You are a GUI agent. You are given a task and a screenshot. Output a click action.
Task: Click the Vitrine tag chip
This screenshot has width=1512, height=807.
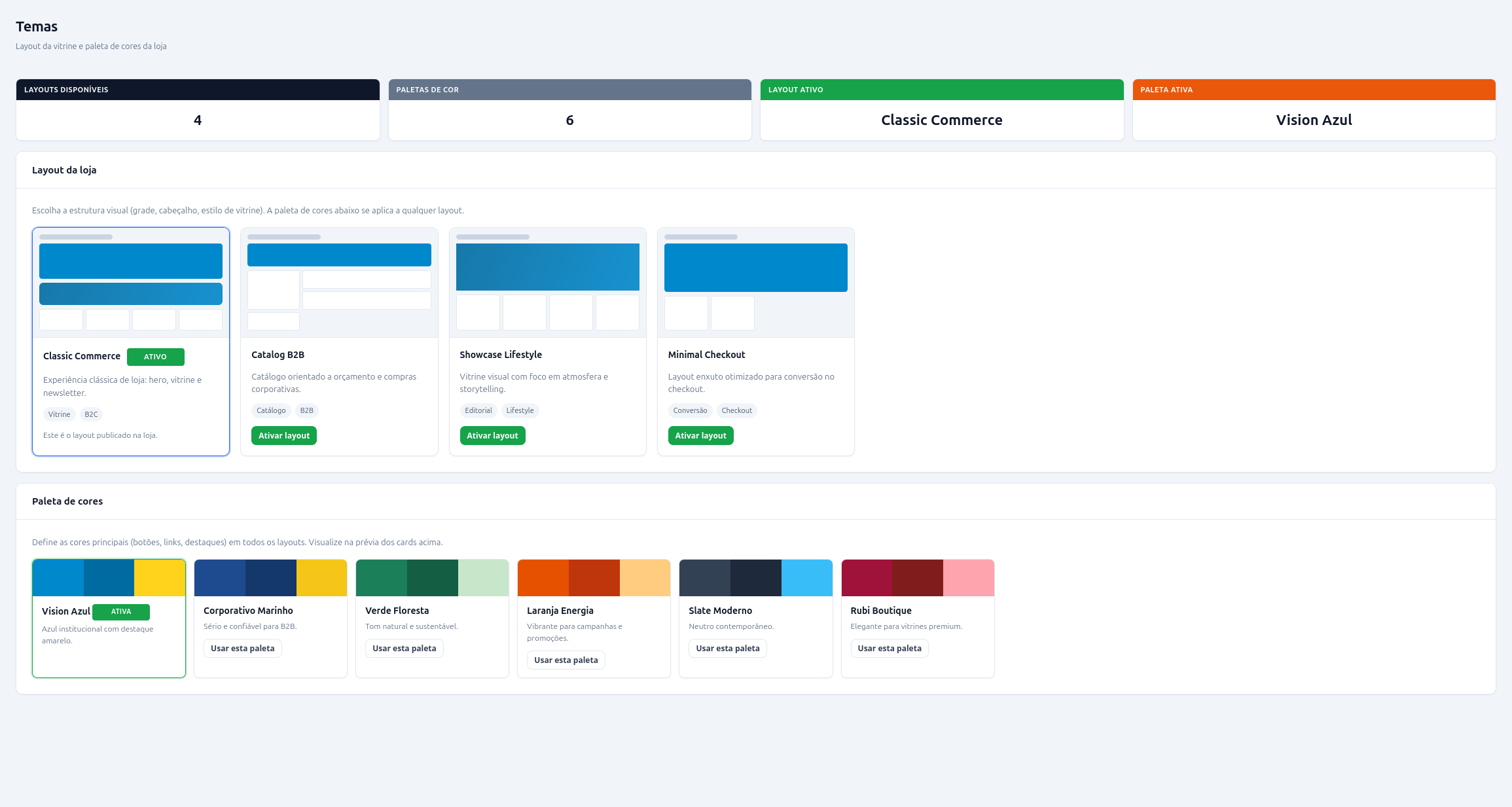(x=59, y=414)
